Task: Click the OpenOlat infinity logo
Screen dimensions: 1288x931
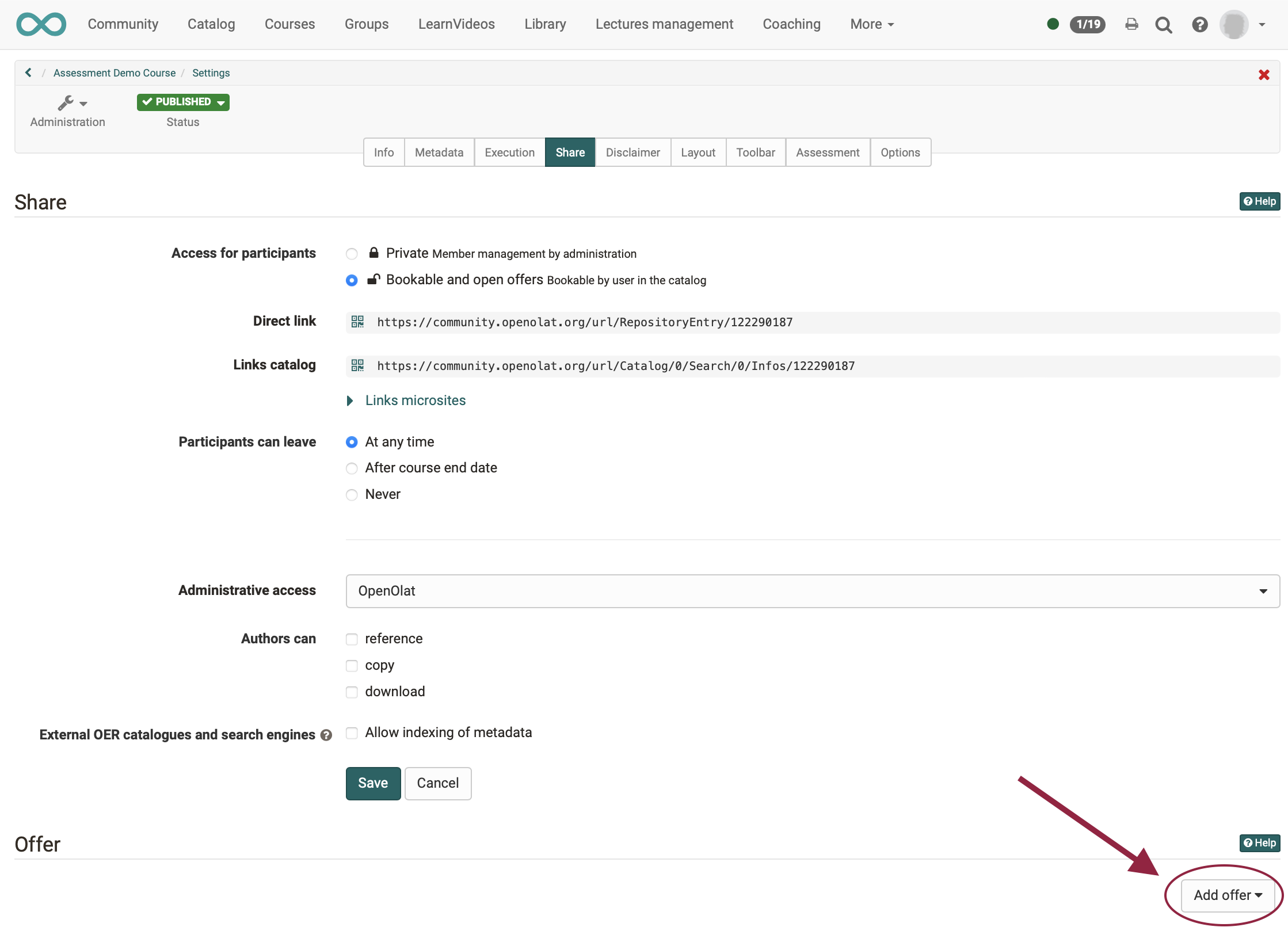Action: [x=41, y=24]
